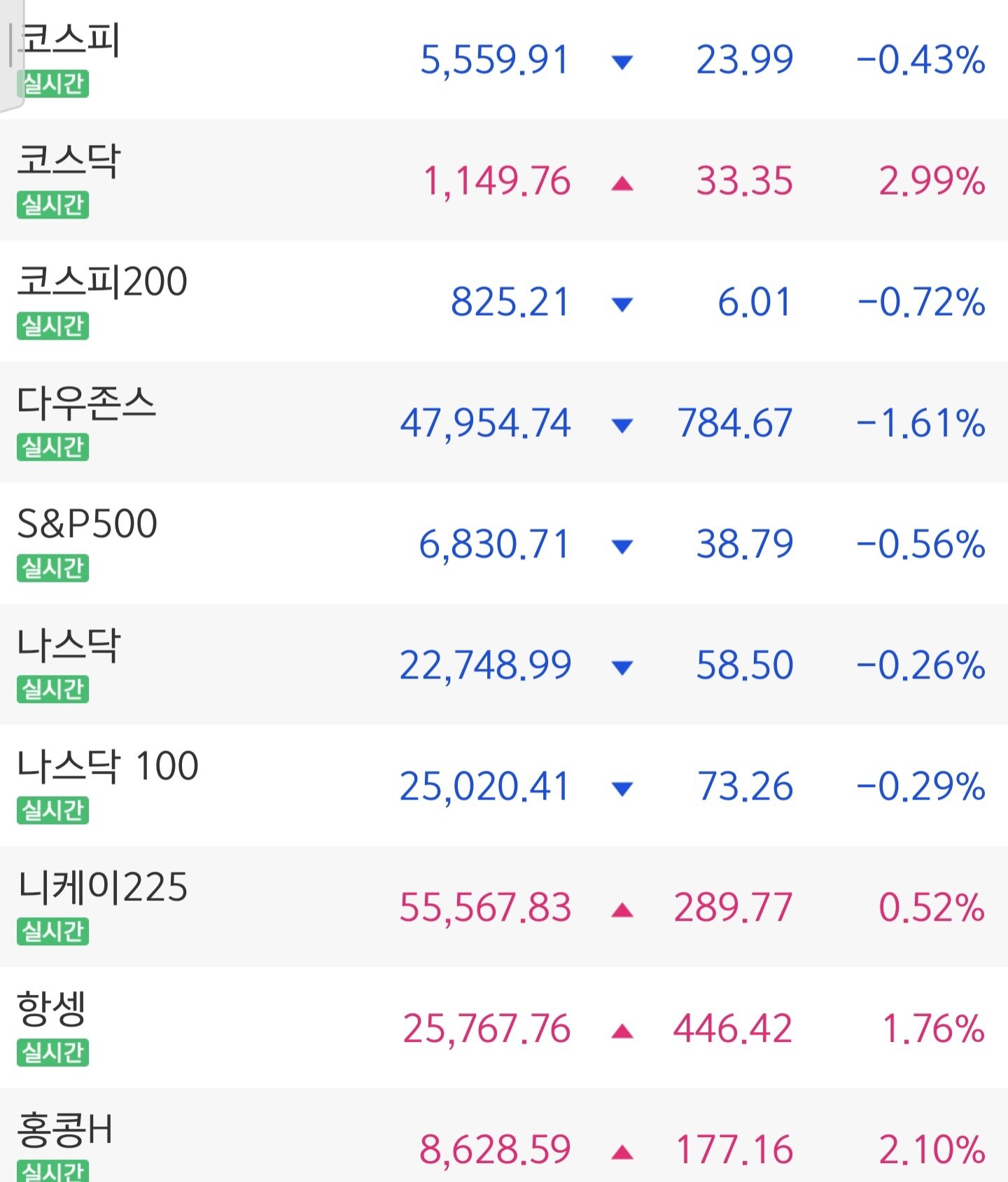Tap the 항셍 index name
1008x1182 pixels.
pos(51,1008)
